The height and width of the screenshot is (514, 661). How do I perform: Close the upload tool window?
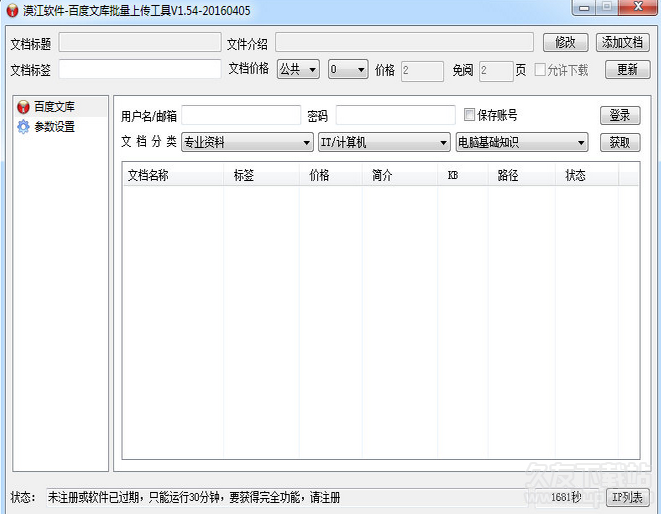point(638,8)
